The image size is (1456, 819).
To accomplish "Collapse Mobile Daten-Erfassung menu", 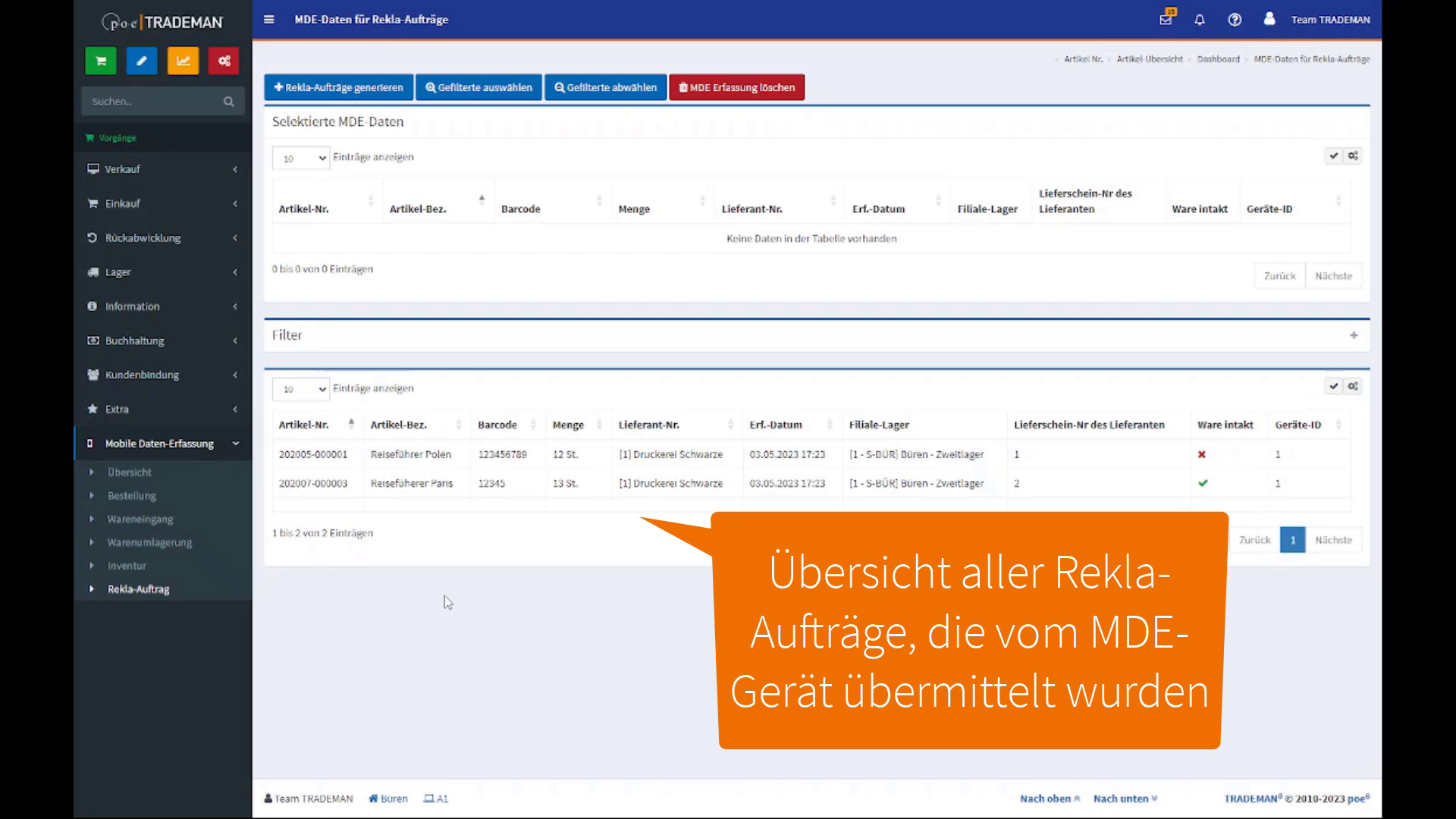I will 163,444.
